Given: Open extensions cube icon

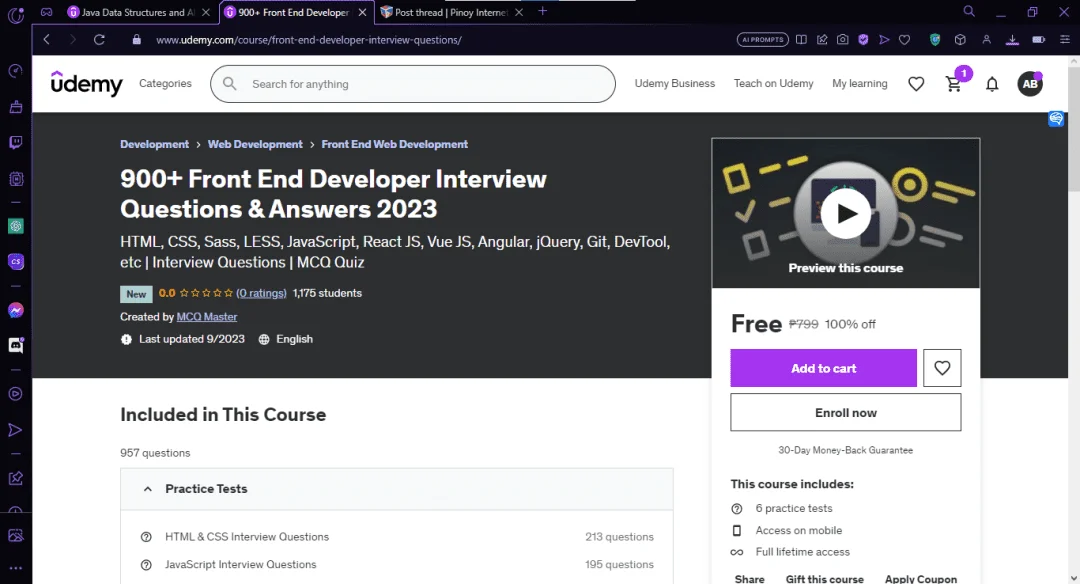Looking at the screenshot, I should [x=960, y=40].
